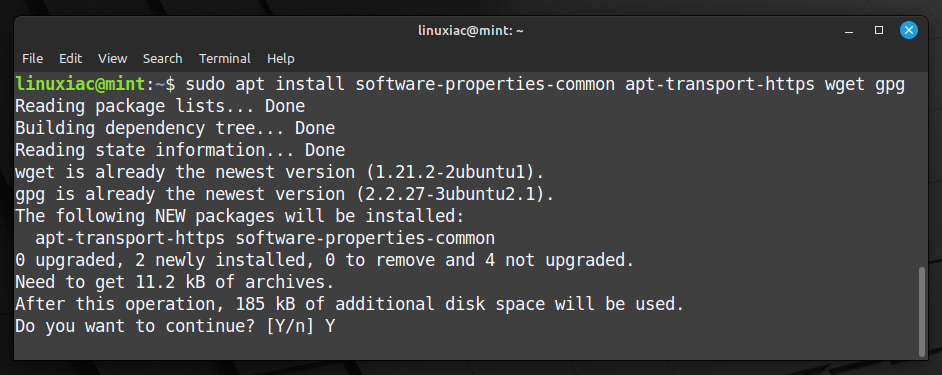
Task: Close the terminal with the blue X icon
Action: click(908, 30)
